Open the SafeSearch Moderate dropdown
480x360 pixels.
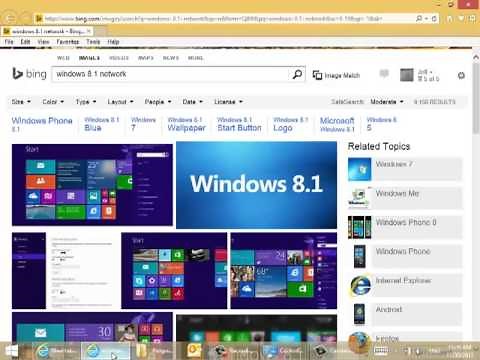click(x=387, y=102)
